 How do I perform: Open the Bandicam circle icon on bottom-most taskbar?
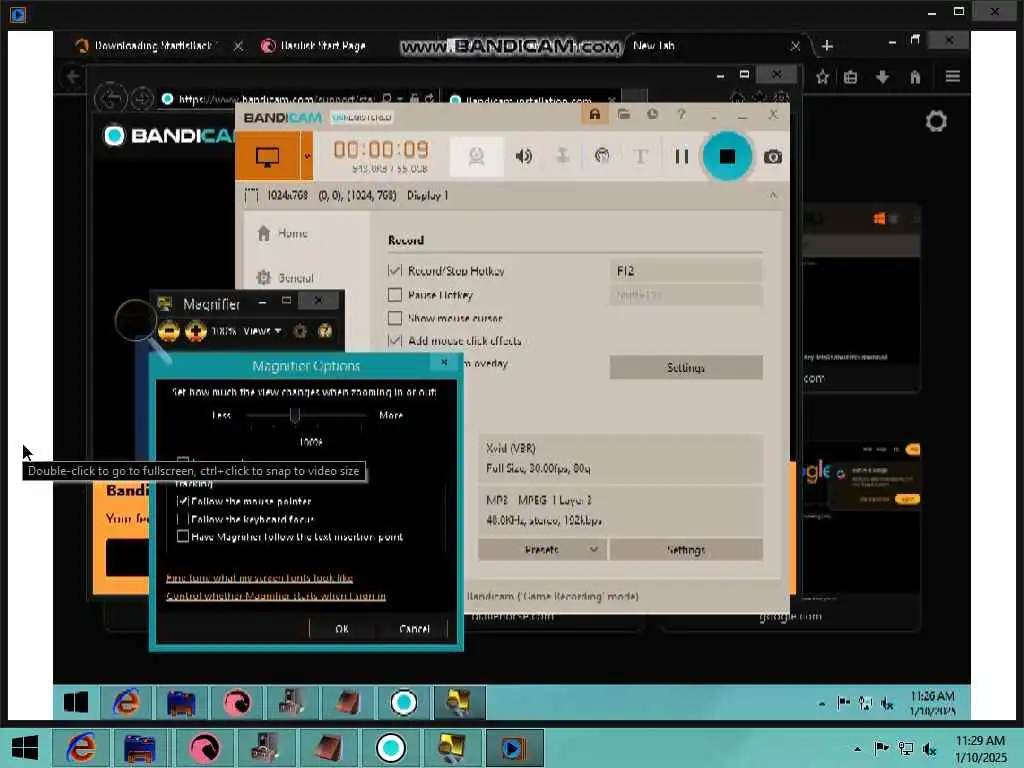391,748
